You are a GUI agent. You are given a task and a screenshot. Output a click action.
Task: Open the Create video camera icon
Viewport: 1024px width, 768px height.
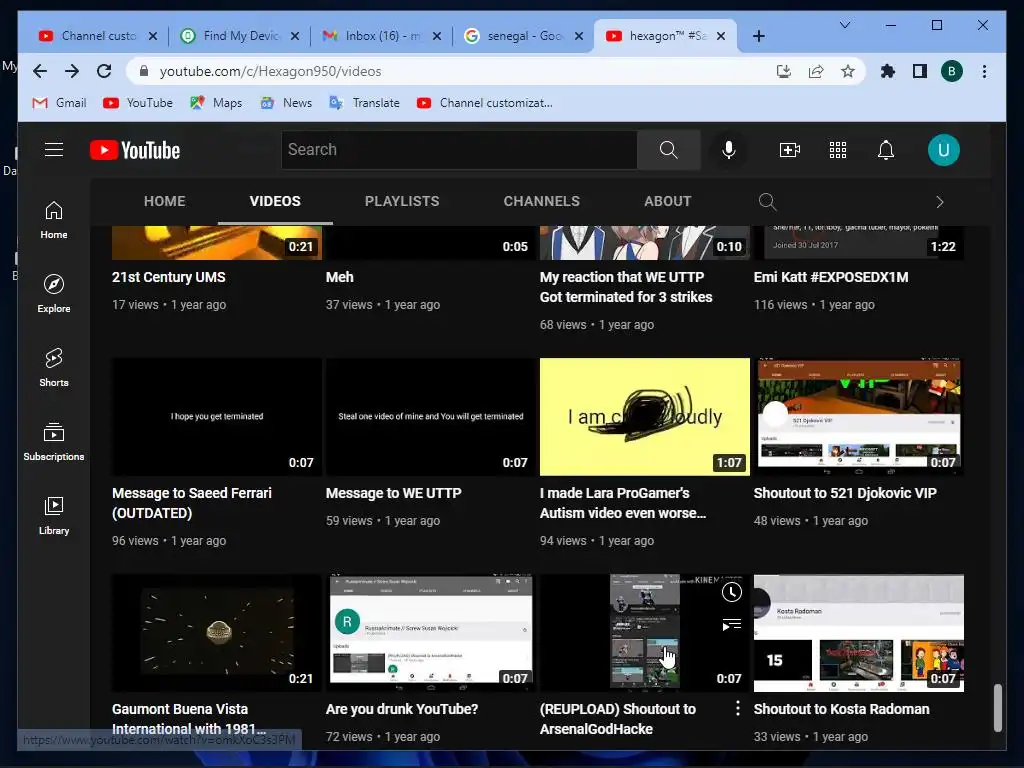coord(790,150)
